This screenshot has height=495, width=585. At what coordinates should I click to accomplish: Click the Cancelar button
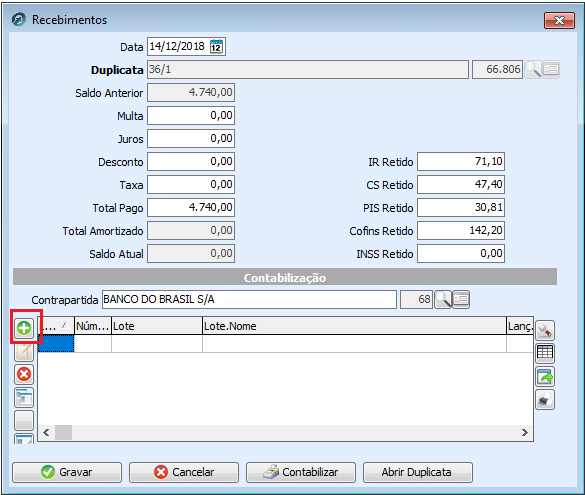pyautogui.click(x=184, y=472)
